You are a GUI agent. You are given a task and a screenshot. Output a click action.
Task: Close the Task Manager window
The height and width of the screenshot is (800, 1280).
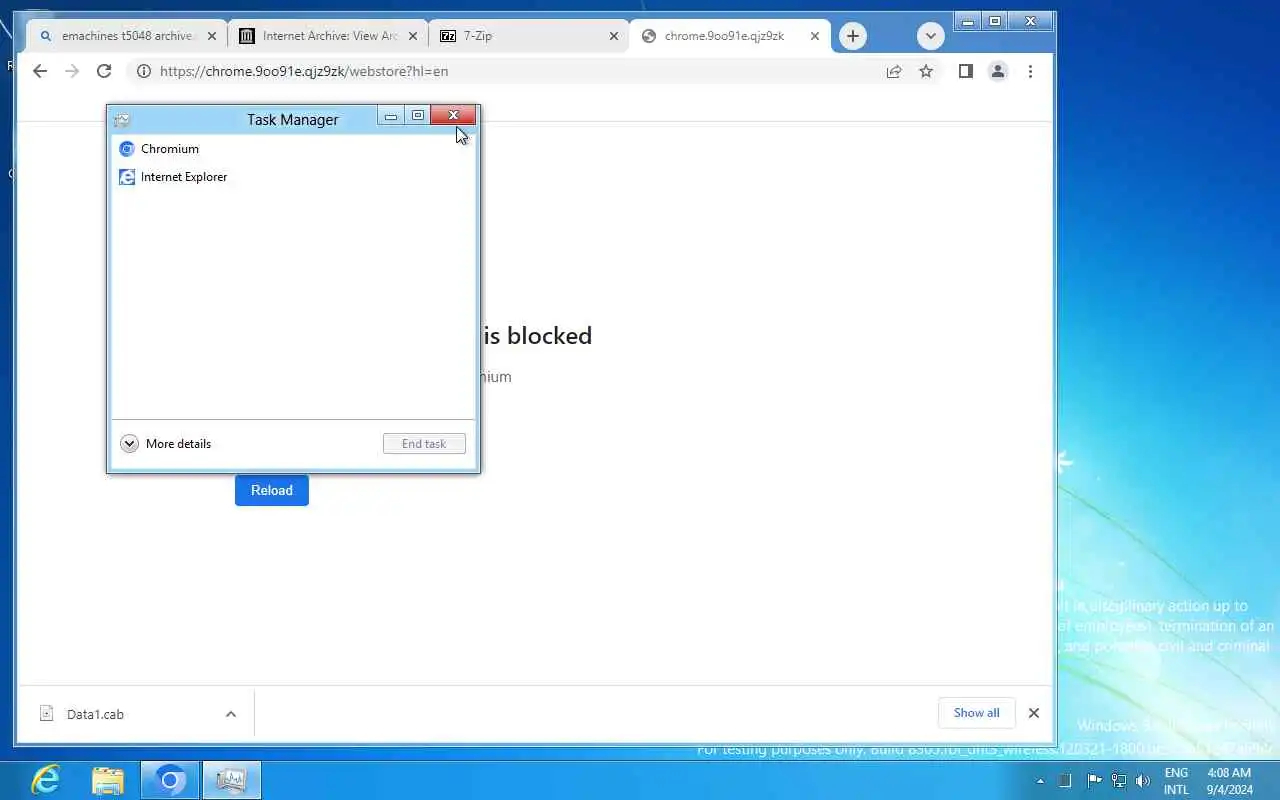(x=453, y=115)
